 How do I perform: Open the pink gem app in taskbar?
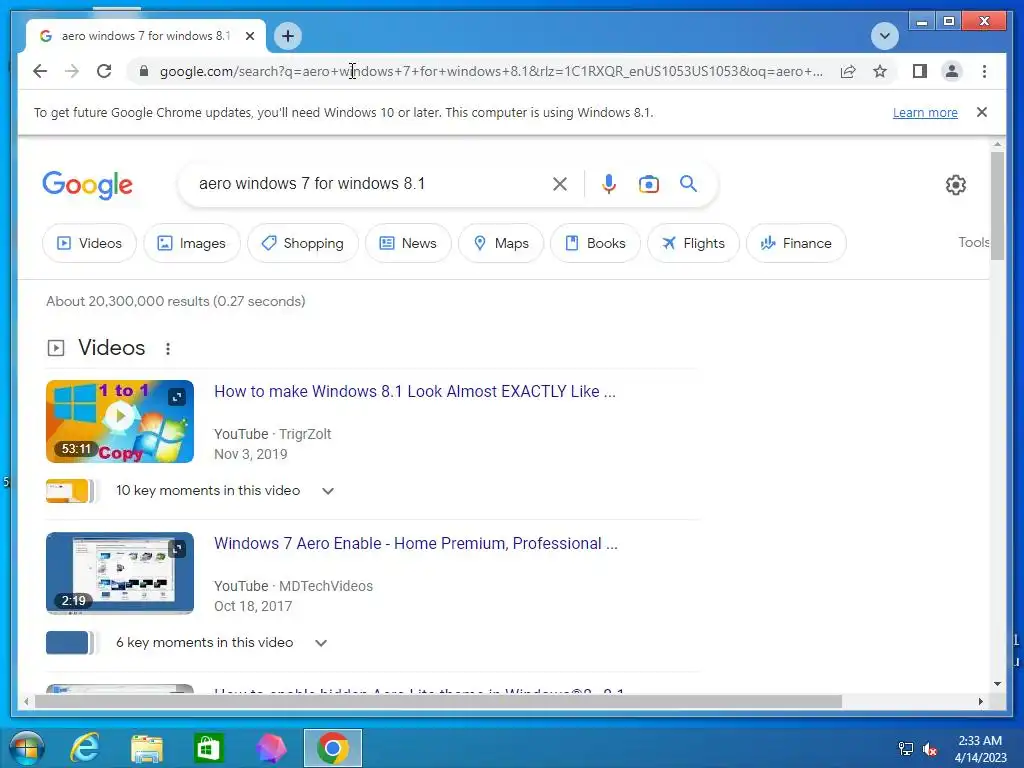click(270, 748)
